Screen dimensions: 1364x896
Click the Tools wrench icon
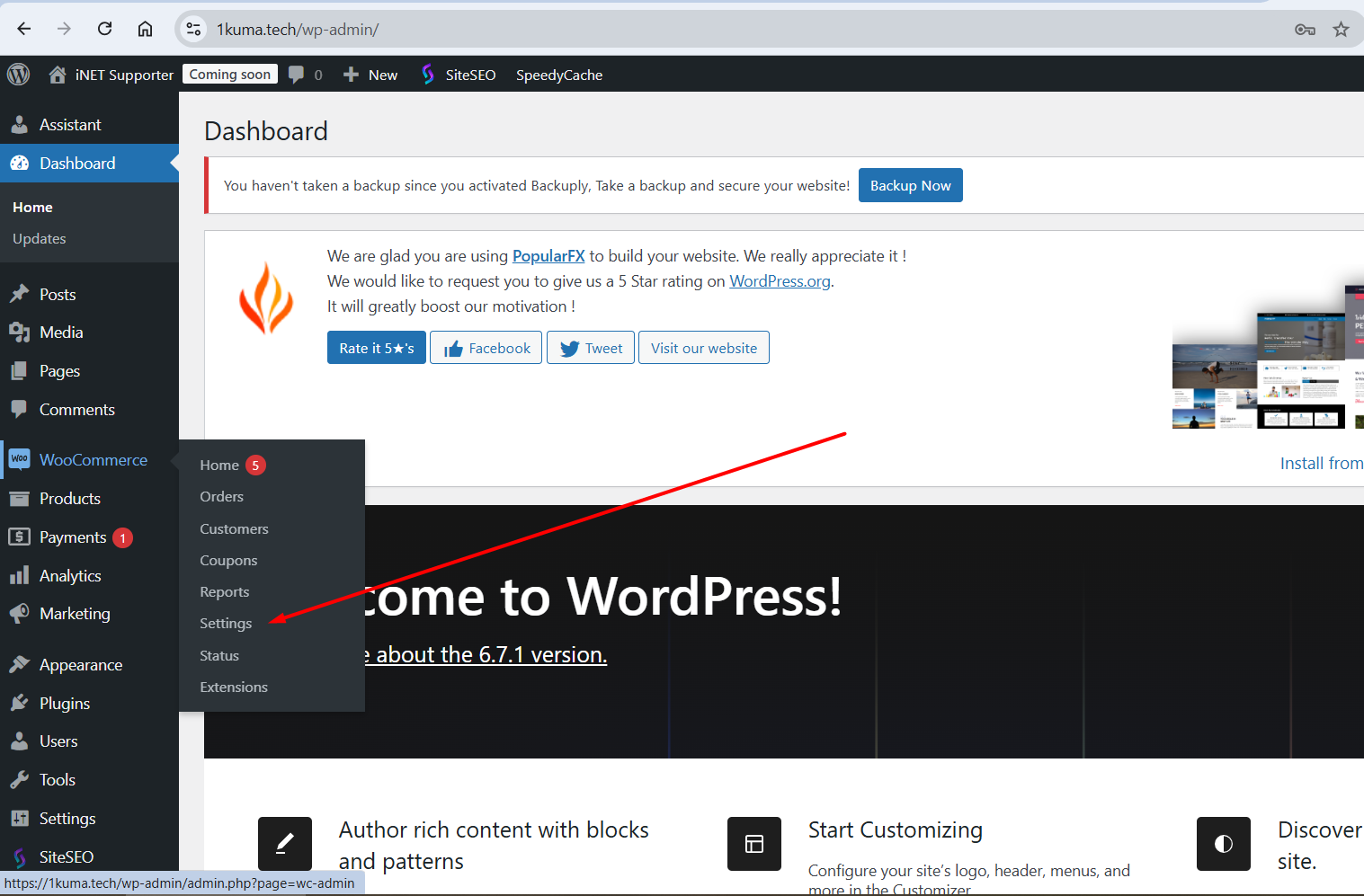click(19, 780)
